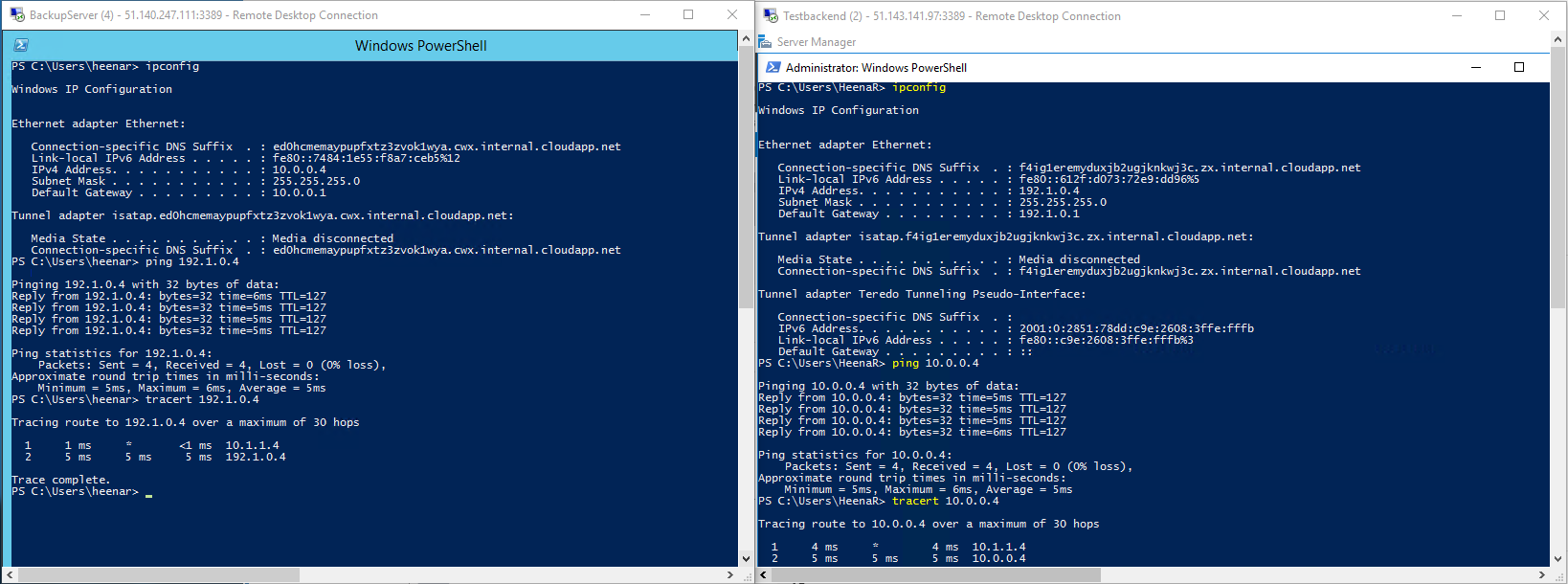Click right arrow of BackupServer horizontal scrollbar

730,574
